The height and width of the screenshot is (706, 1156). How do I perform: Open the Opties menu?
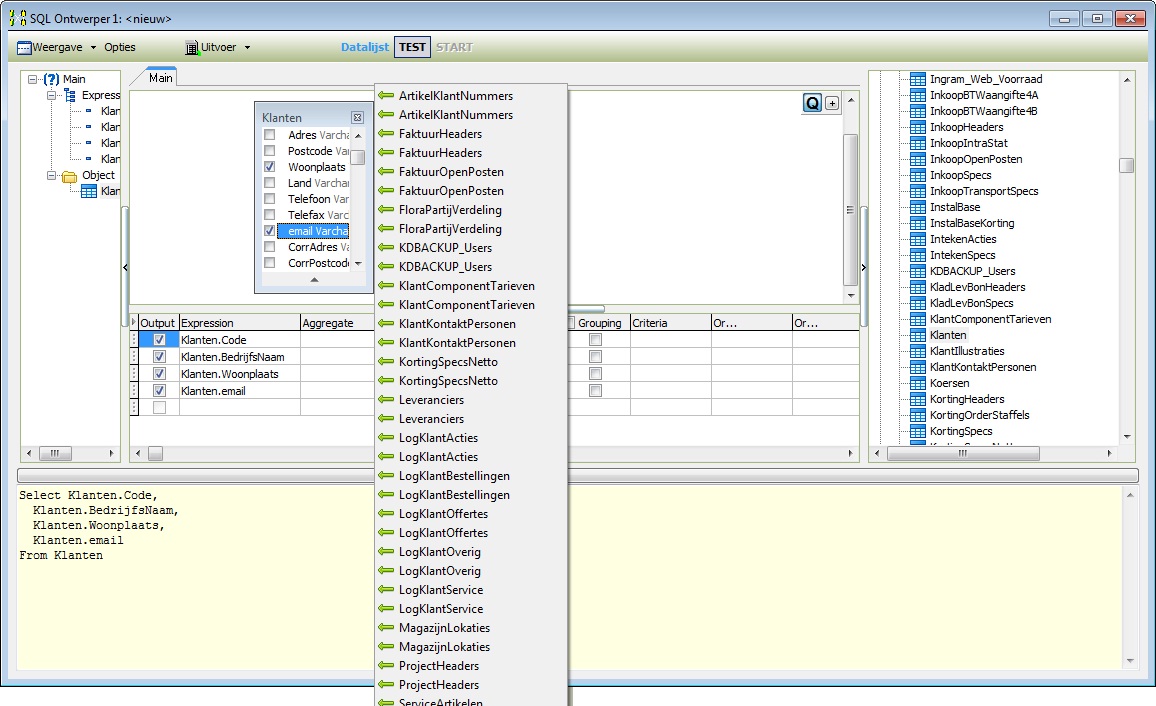(x=120, y=47)
